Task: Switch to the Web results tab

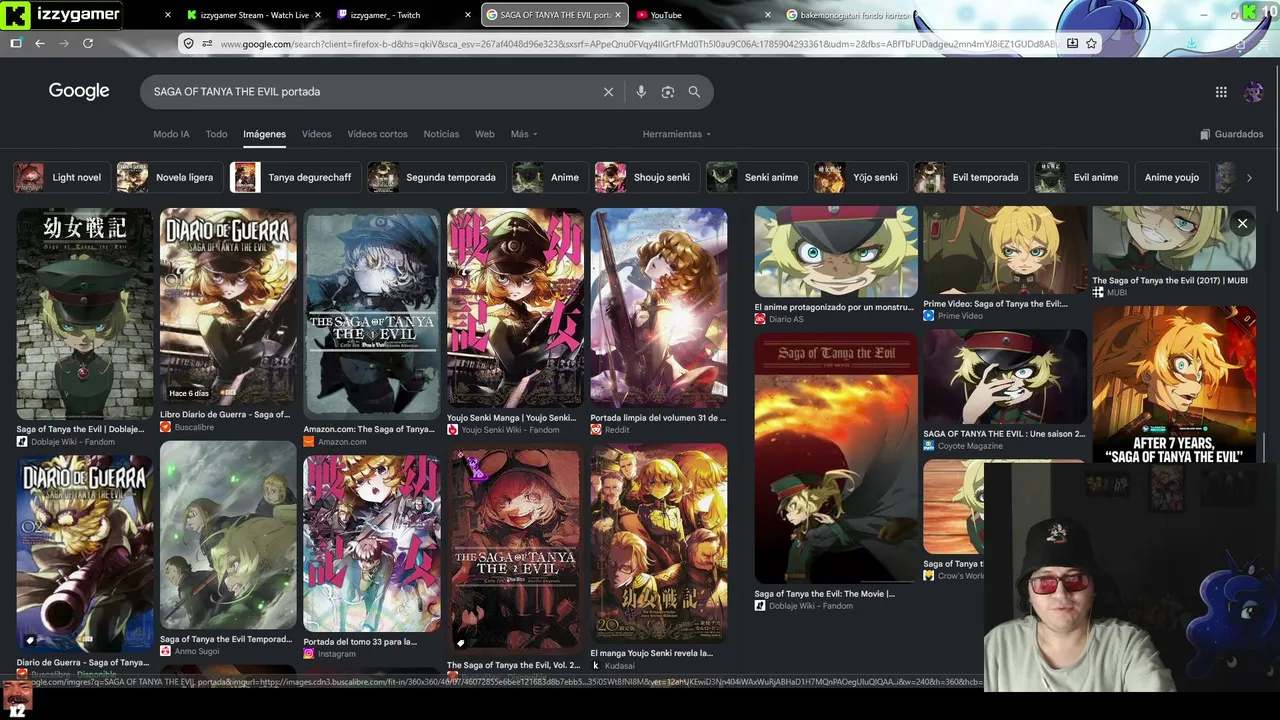Action: 485,134
